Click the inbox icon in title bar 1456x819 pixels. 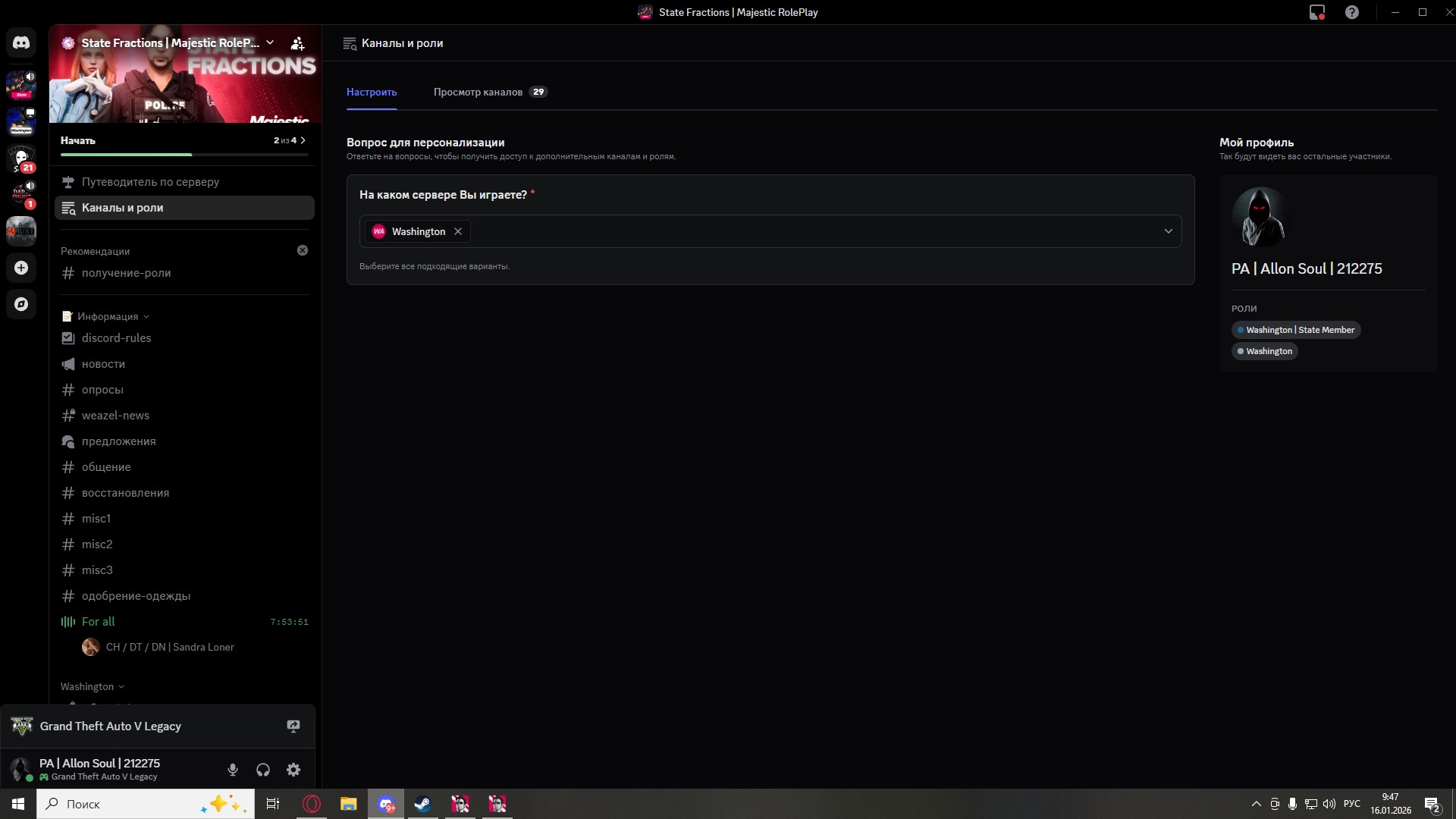coord(1317,12)
